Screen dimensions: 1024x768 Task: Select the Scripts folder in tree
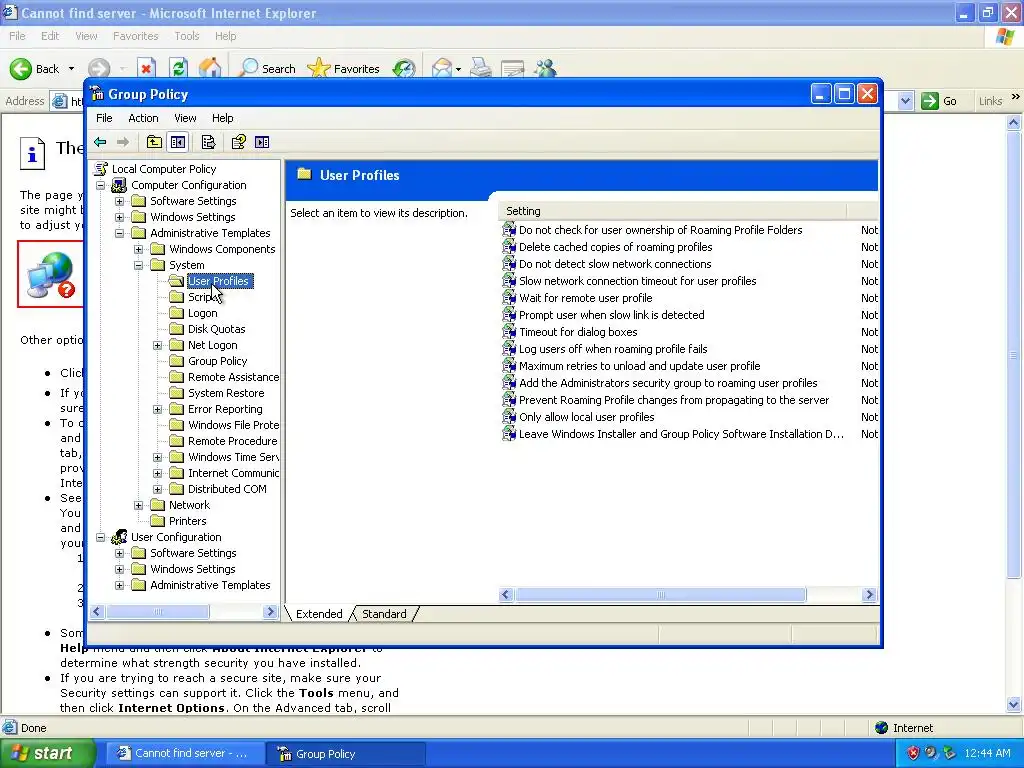click(203, 297)
